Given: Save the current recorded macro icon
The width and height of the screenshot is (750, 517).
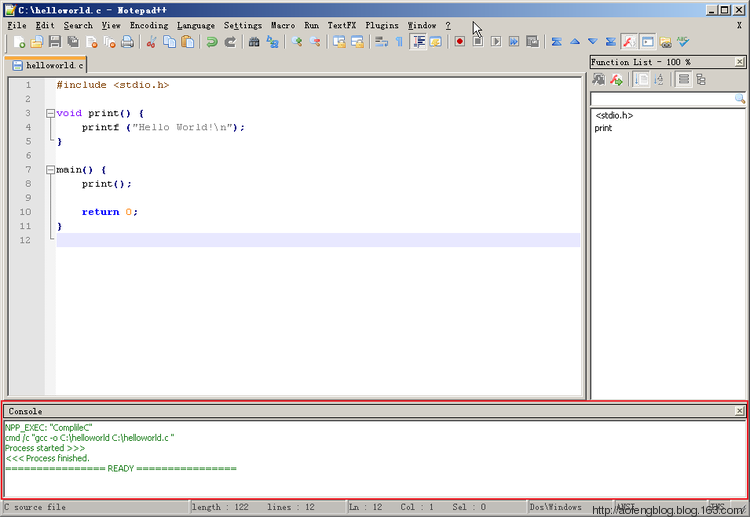Looking at the screenshot, I should [532, 42].
